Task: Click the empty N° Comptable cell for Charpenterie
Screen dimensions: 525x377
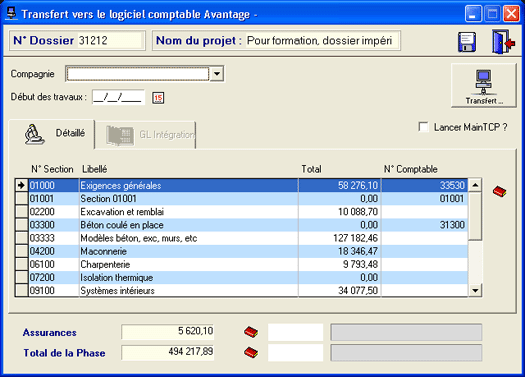Action: coord(424,264)
